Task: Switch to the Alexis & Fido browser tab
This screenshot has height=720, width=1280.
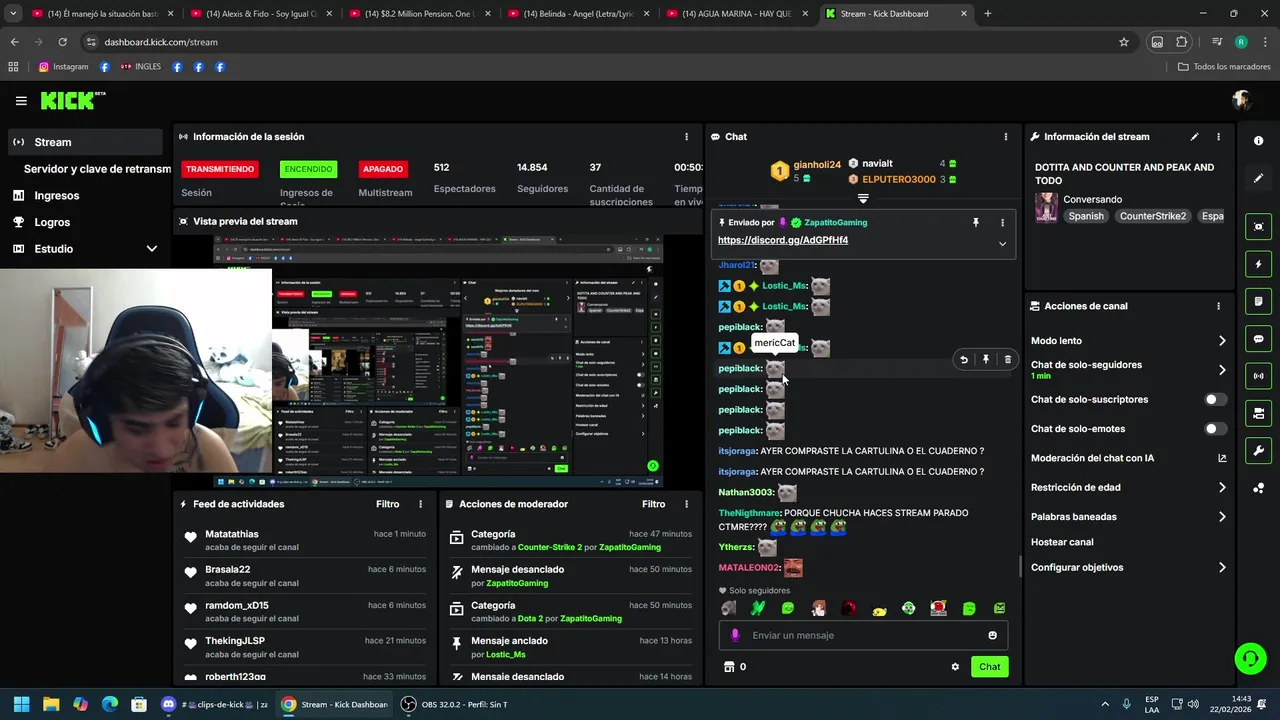Action: pos(262,14)
